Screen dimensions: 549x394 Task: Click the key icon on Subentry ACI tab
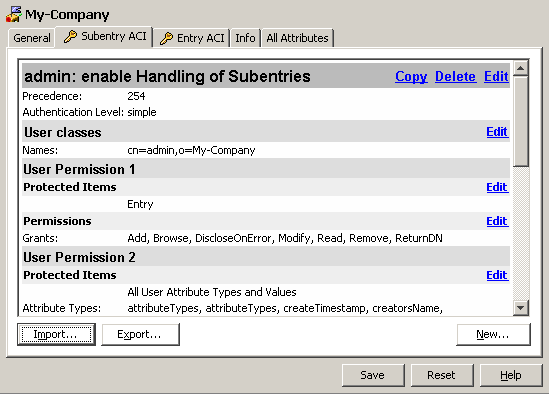pyautogui.click(x=70, y=36)
